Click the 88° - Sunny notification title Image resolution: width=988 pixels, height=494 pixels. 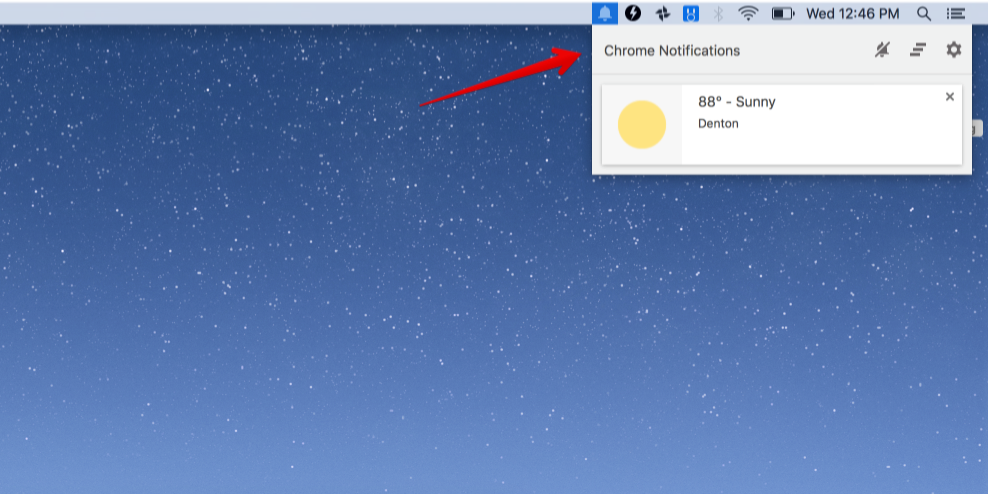(x=737, y=101)
